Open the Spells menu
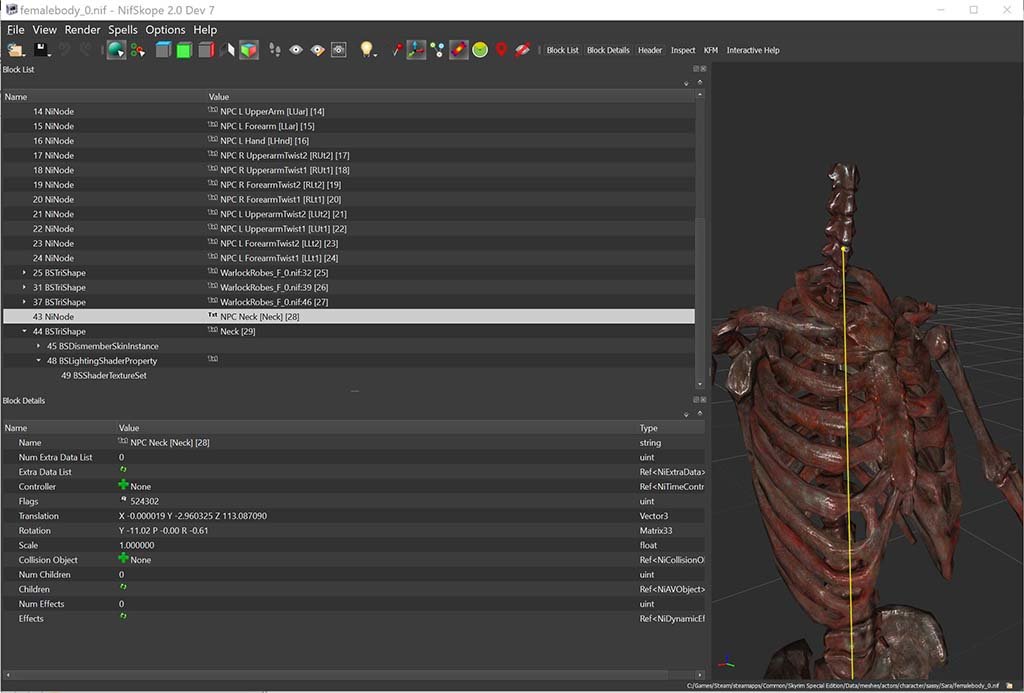Viewport: 1024px width, 693px height. tap(123, 29)
